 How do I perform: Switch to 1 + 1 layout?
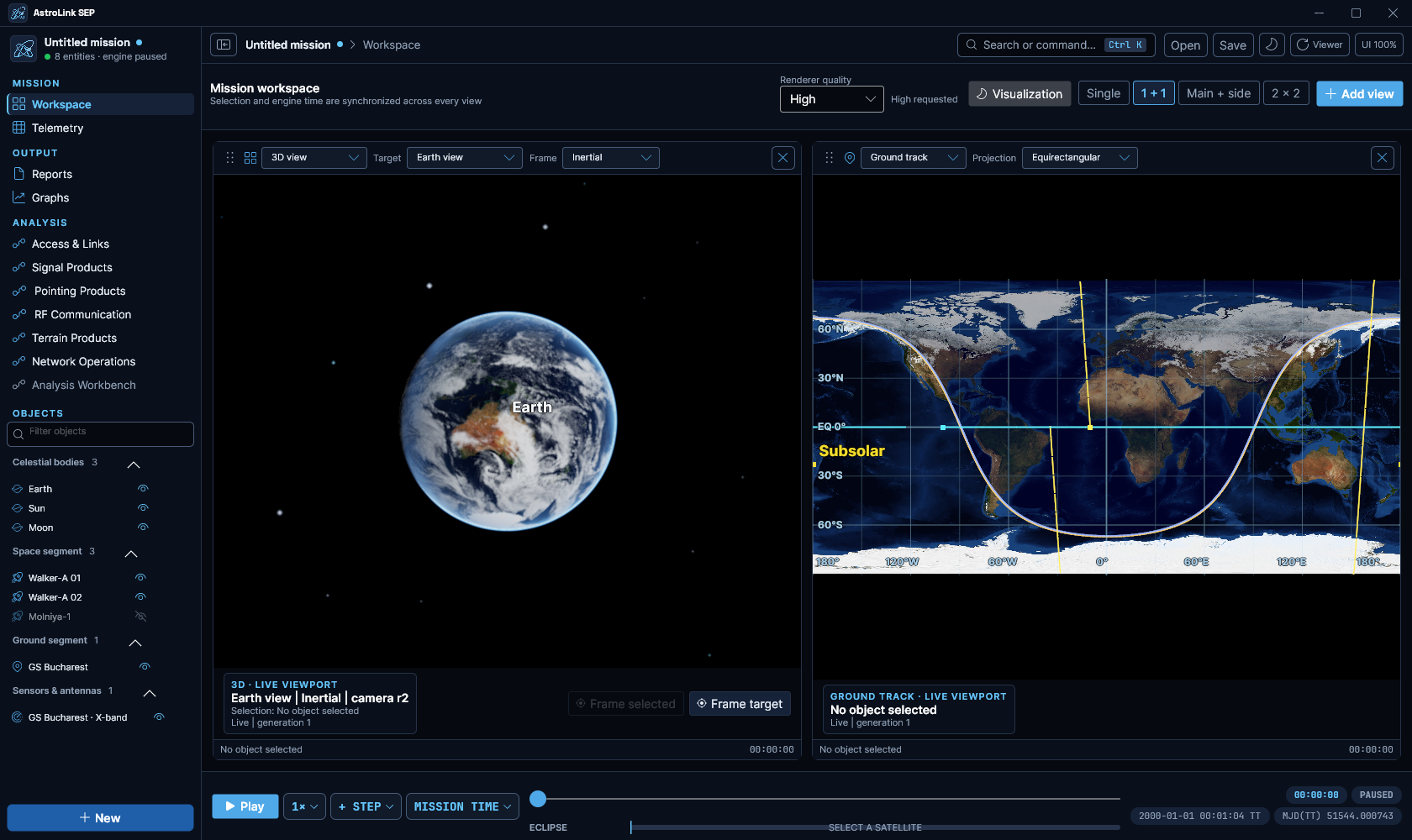[x=1153, y=93]
